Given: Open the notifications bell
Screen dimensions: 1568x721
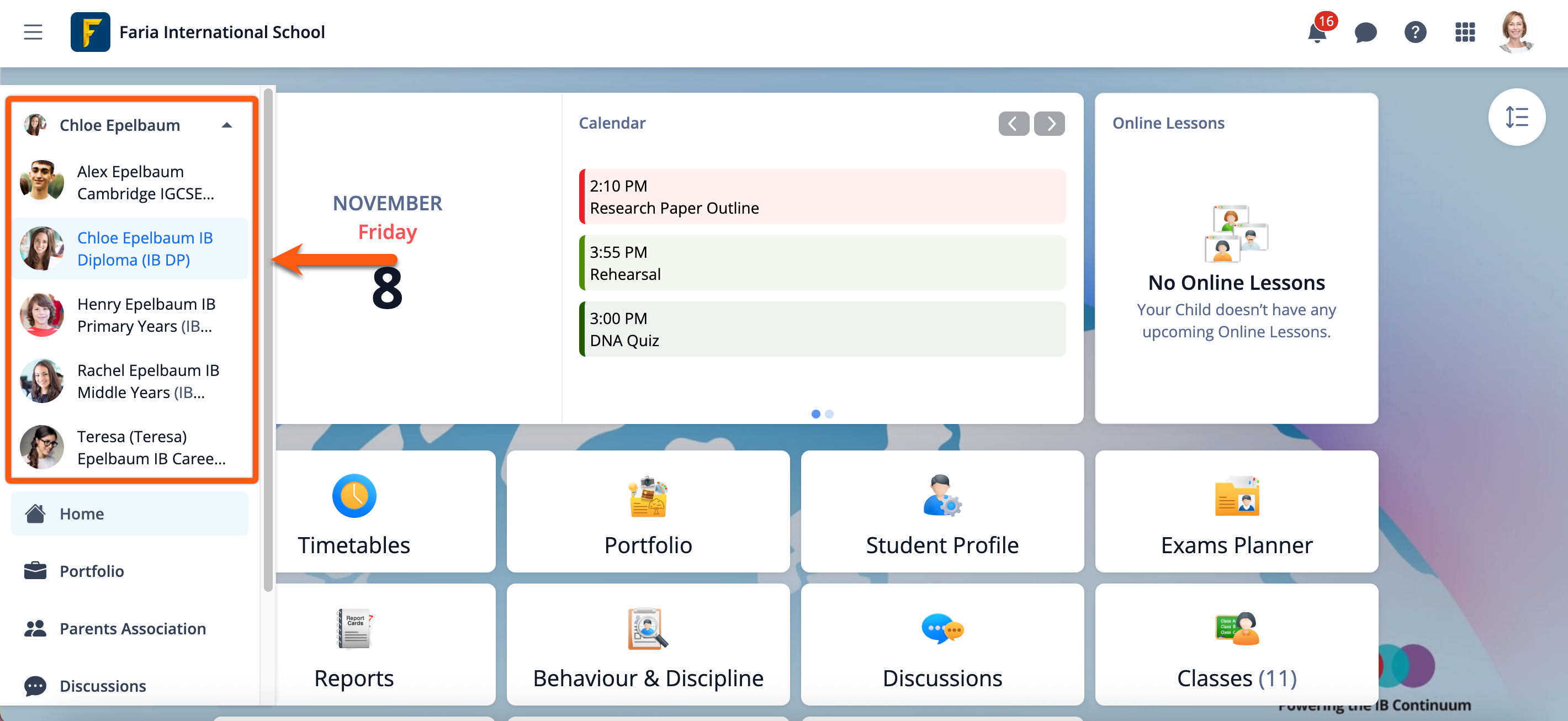Looking at the screenshot, I should pos(1317,32).
